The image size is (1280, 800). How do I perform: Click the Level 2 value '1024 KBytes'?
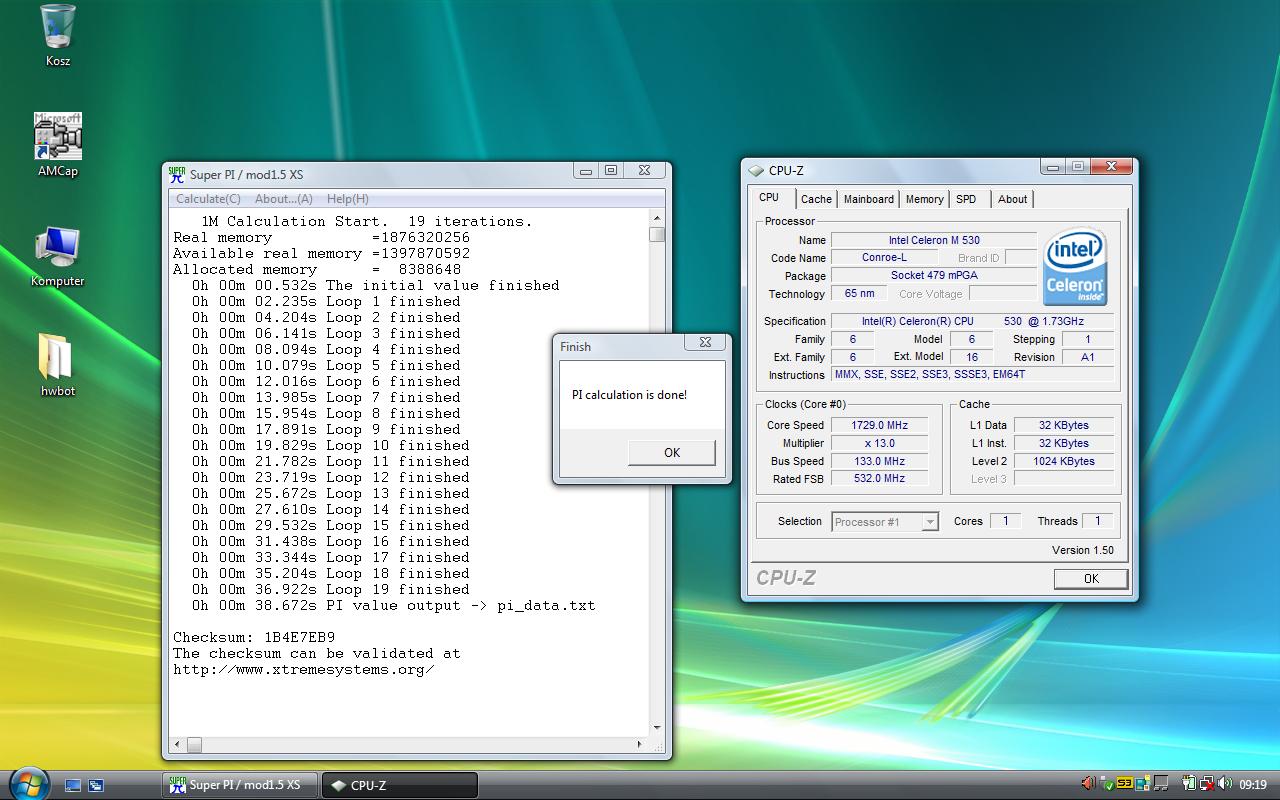coord(1064,461)
